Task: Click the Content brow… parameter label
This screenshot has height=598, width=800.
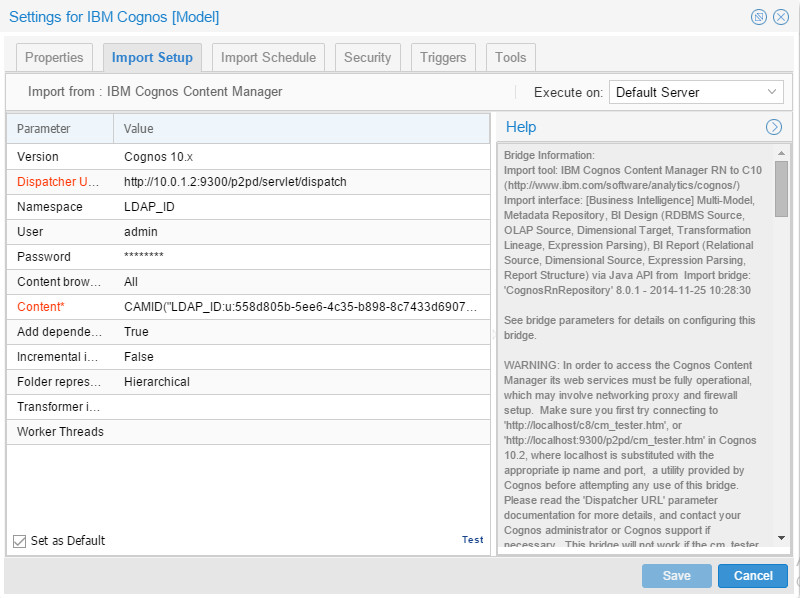Action: coord(59,282)
